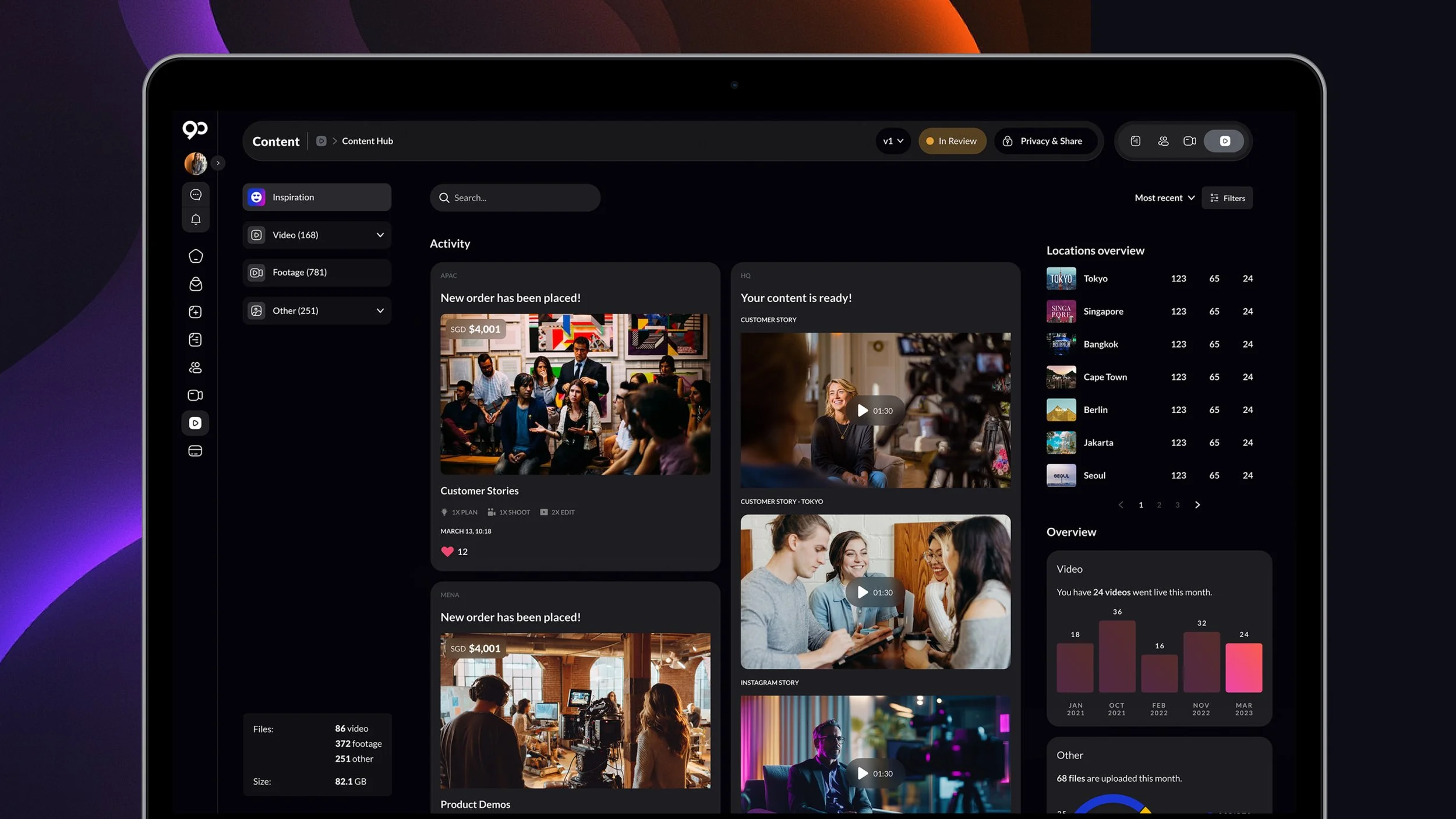Click the MAR 2023 highlighted bar
The width and height of the screenshot is (1456, 819).
pyautogui.click(x=1243, y=668)
